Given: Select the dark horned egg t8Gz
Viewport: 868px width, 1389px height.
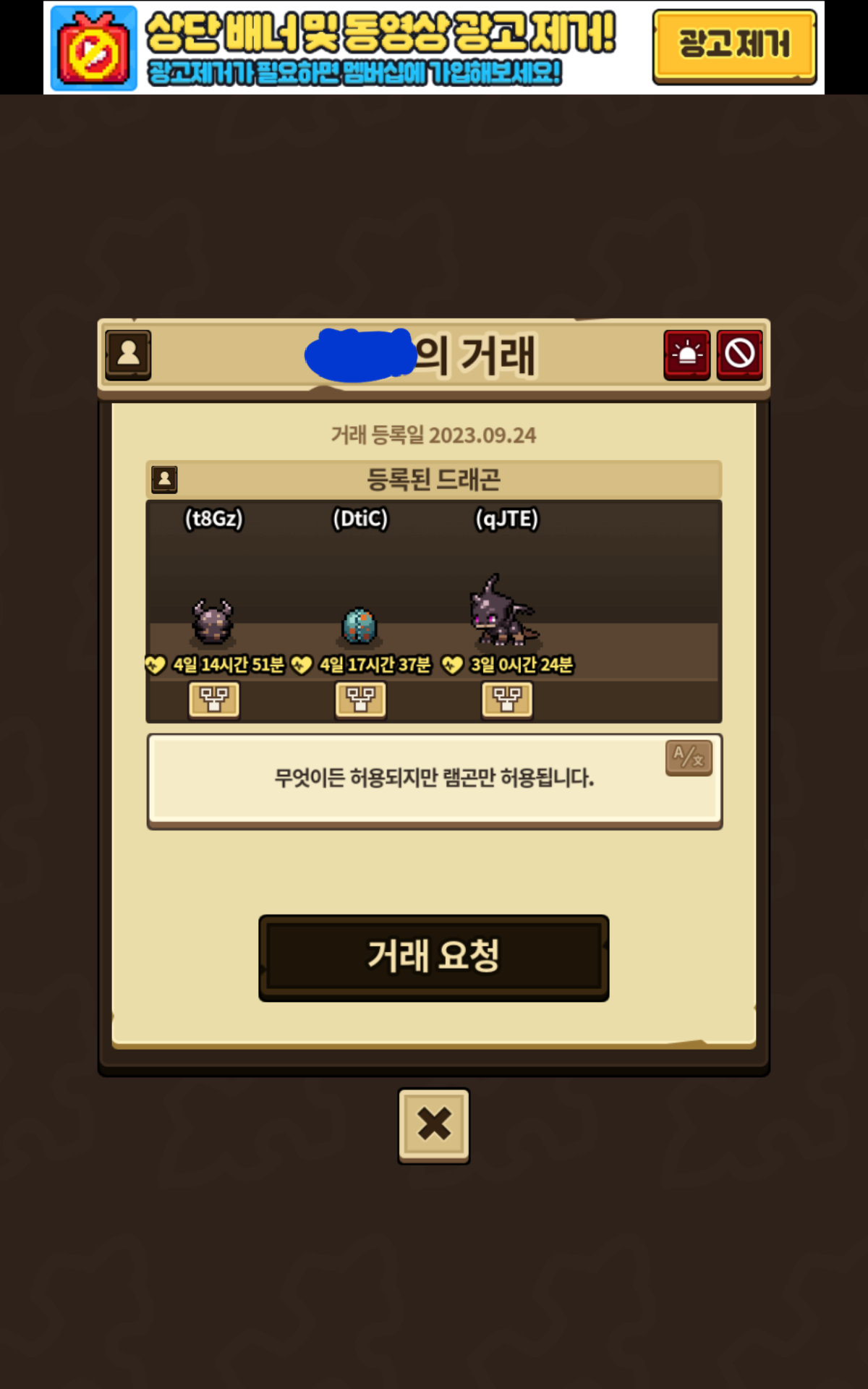Looking at the screenshot, I should pos(213,621).
